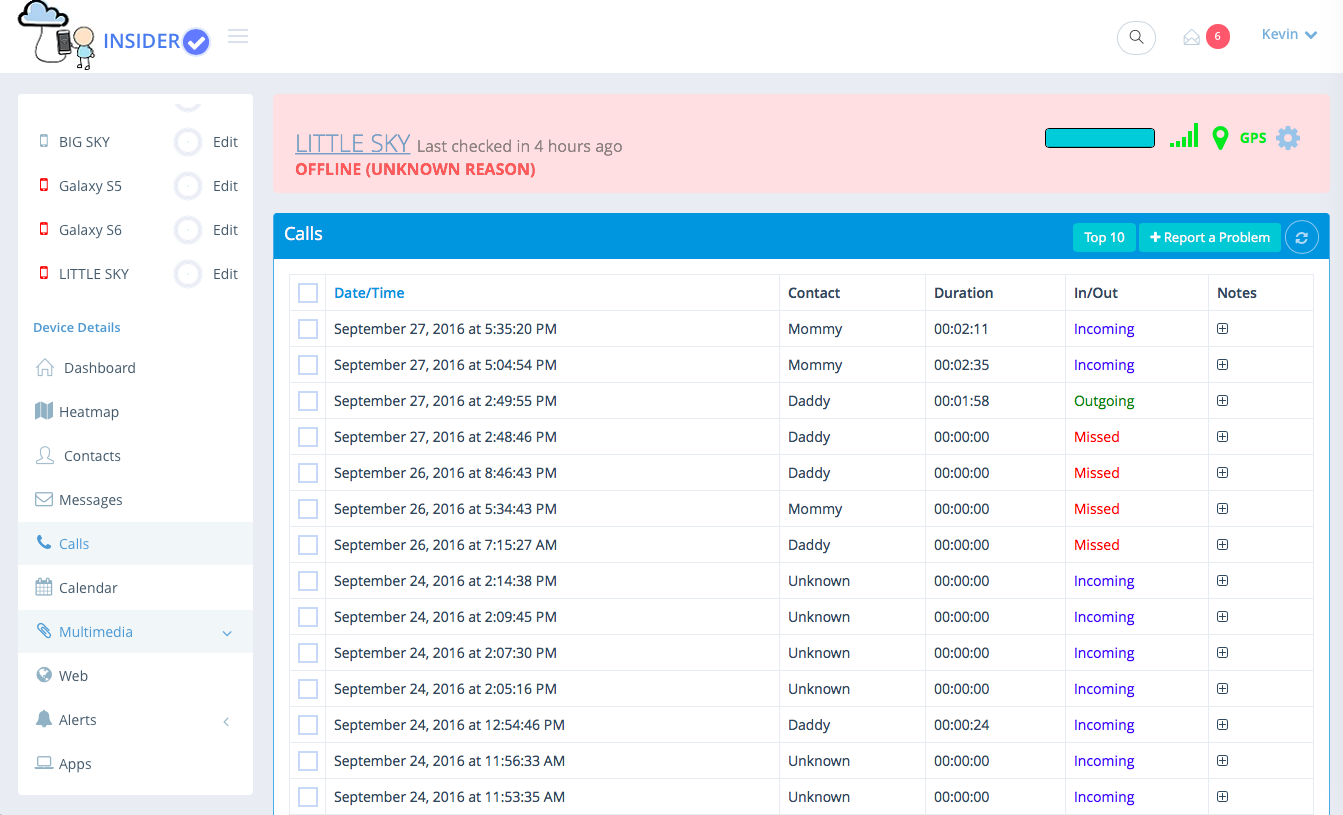Image resolution: width=1343 pixels, height=815 pixels.
Task: Expand notes for 5:04:54 PM call
Action: point(1222,364)
